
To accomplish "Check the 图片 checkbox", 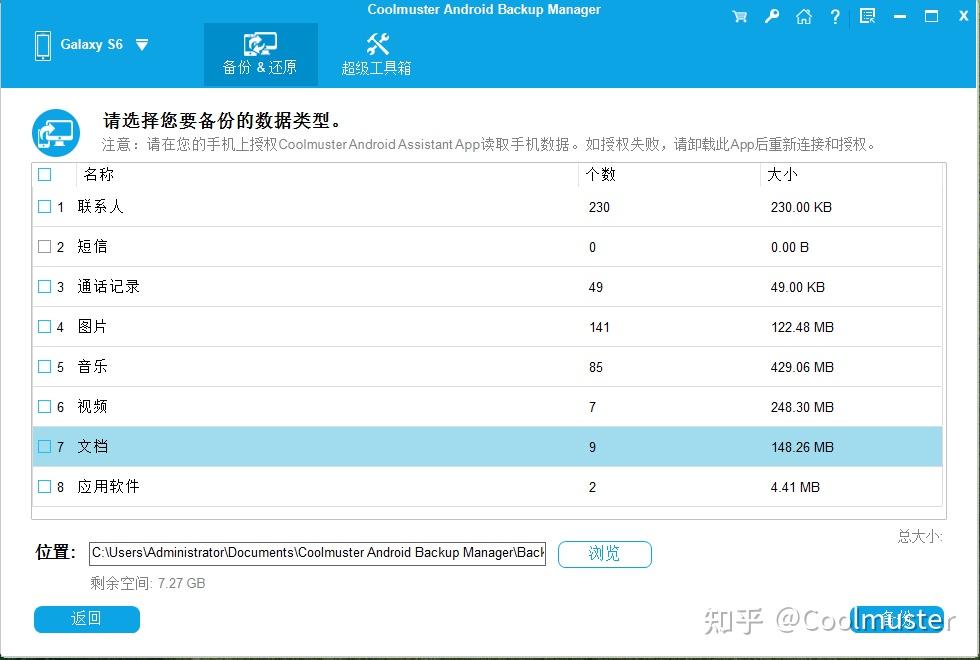I will (x=44, y=326).
